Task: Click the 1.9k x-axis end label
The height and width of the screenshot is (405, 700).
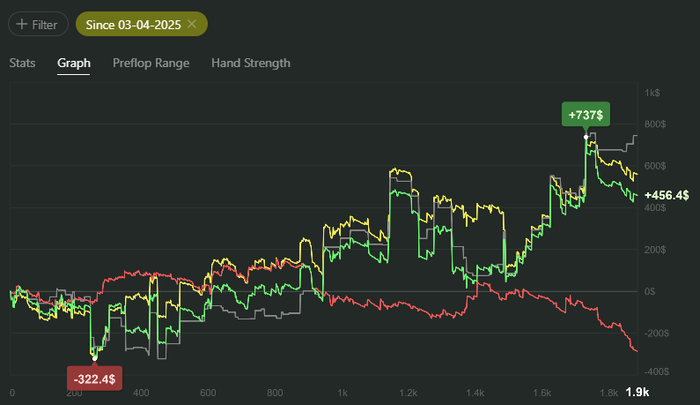Action: point(637,393)
